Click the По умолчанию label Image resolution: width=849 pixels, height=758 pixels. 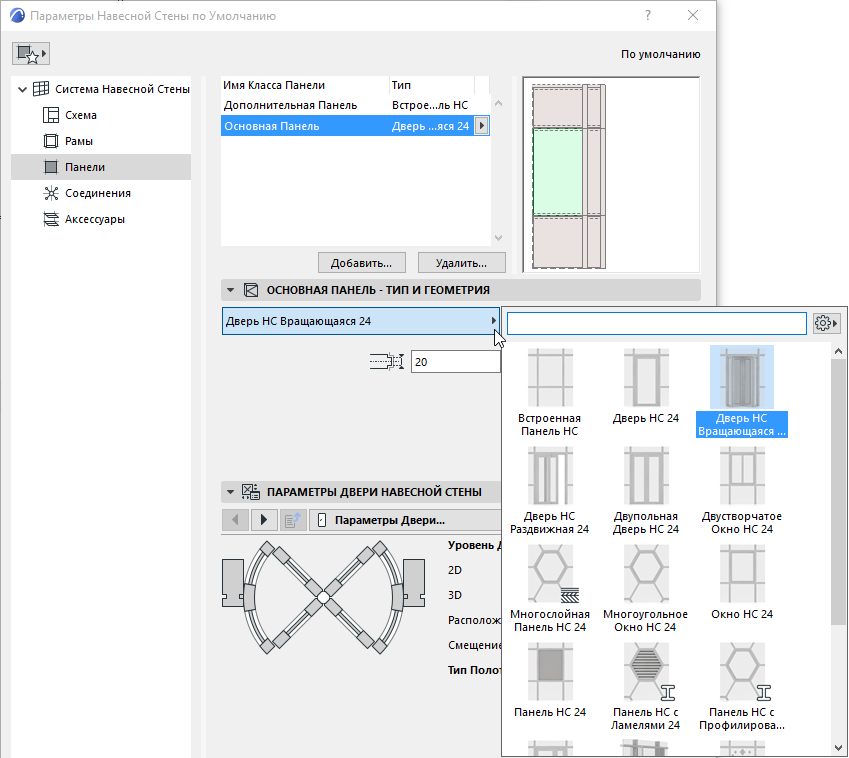pyautogui.click(x=661, y=54)
